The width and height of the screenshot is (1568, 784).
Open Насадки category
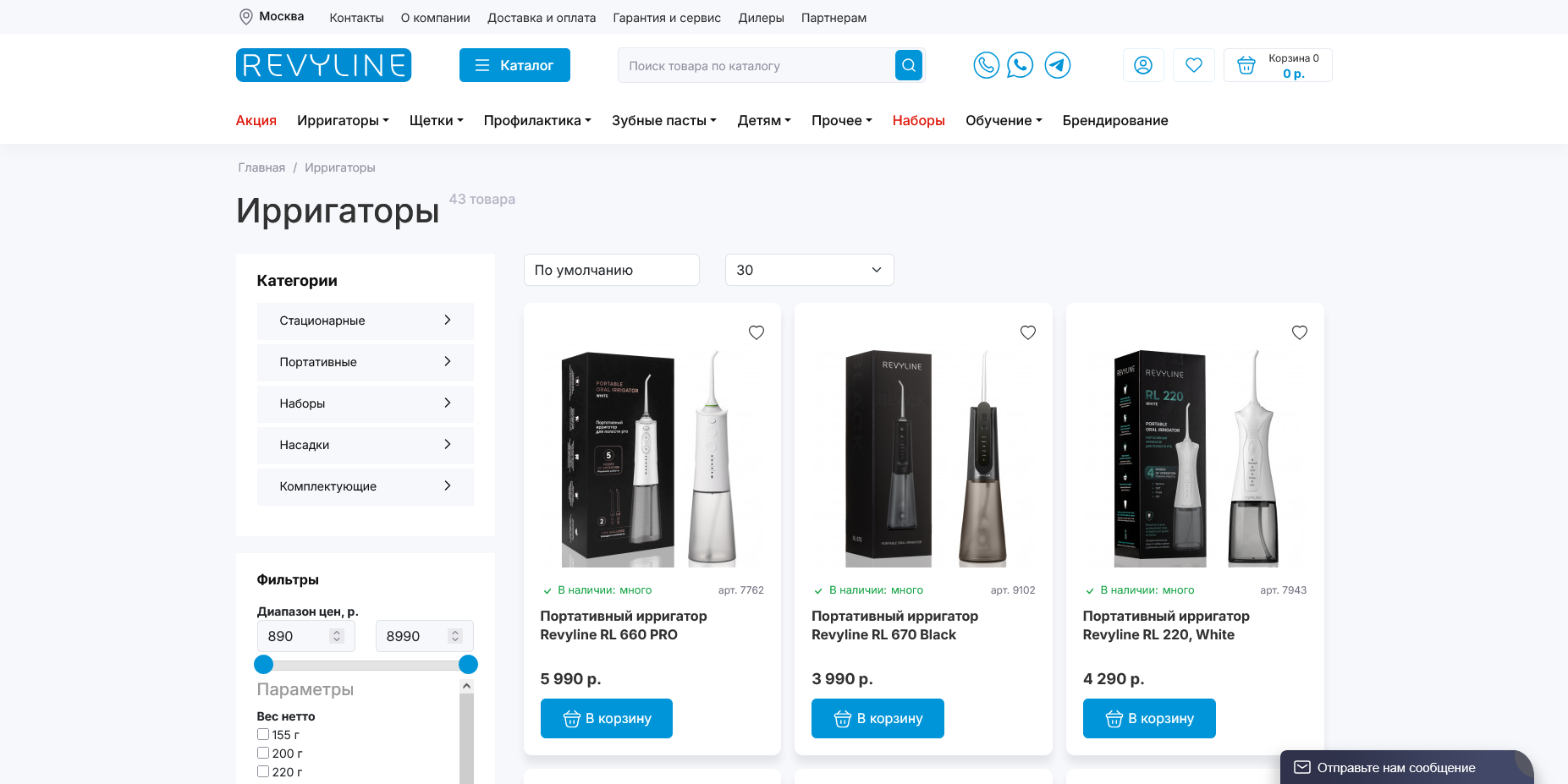pos(366,445)
